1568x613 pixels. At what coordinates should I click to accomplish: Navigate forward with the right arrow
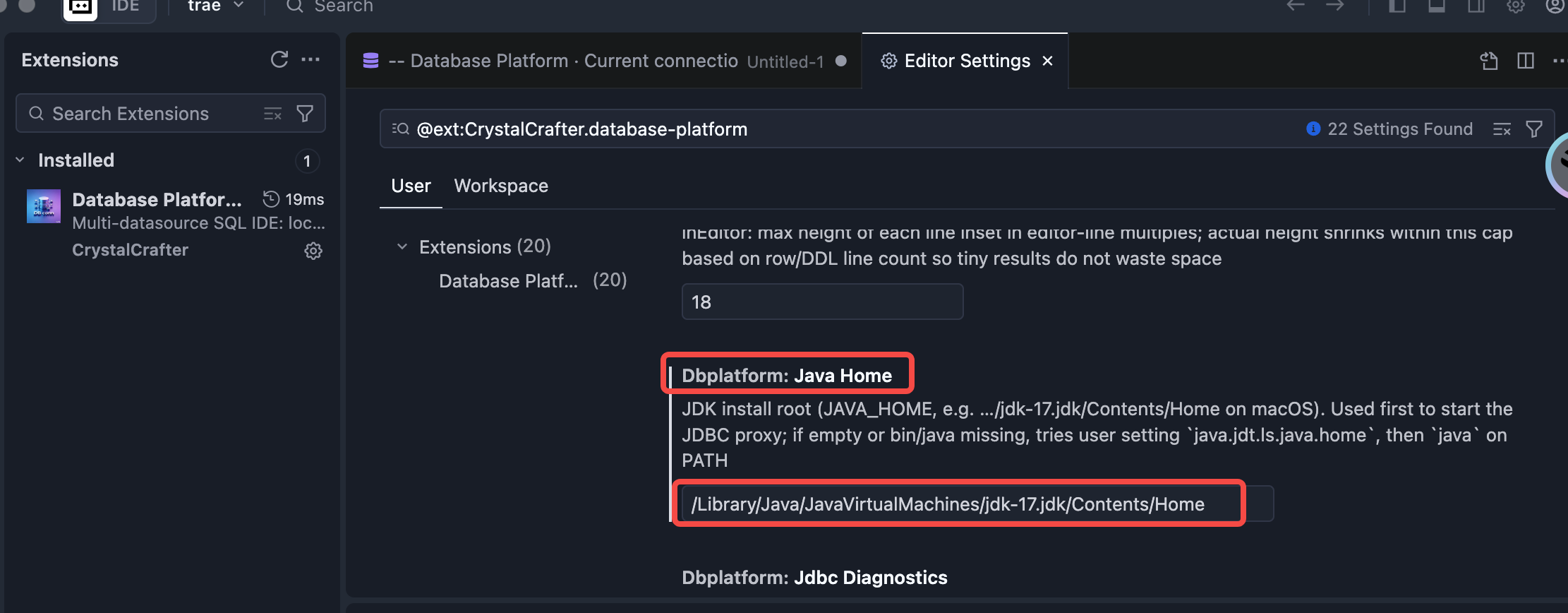[1334, 6]
